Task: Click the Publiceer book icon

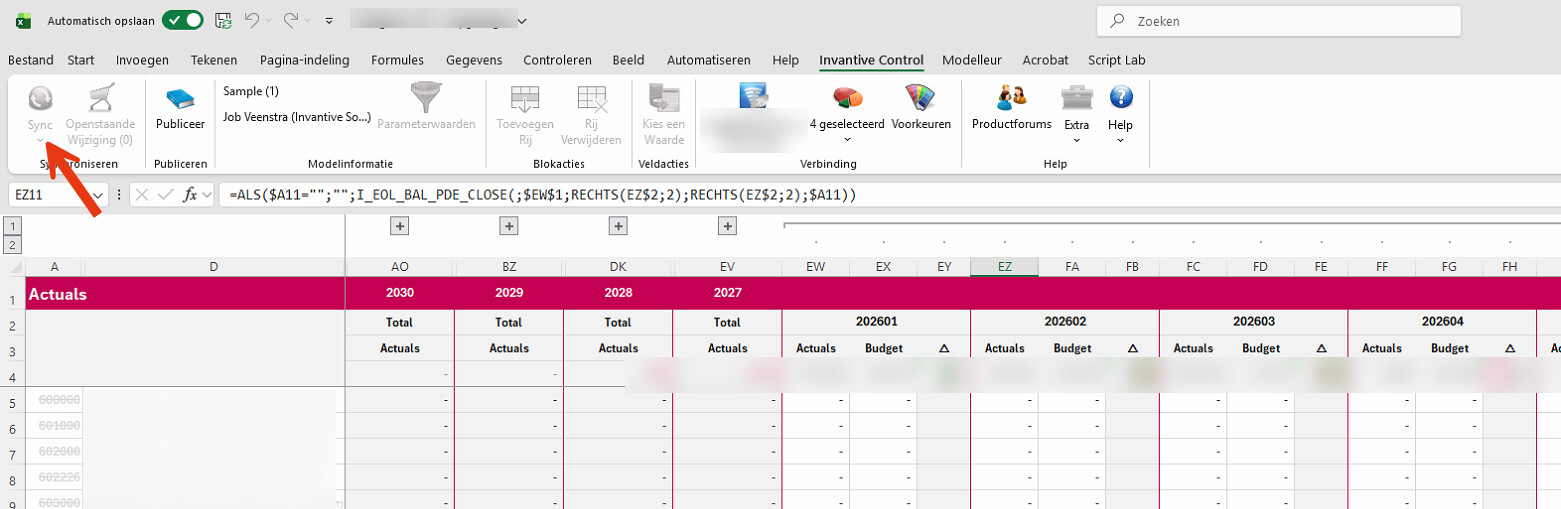Action: click(180, 100)
